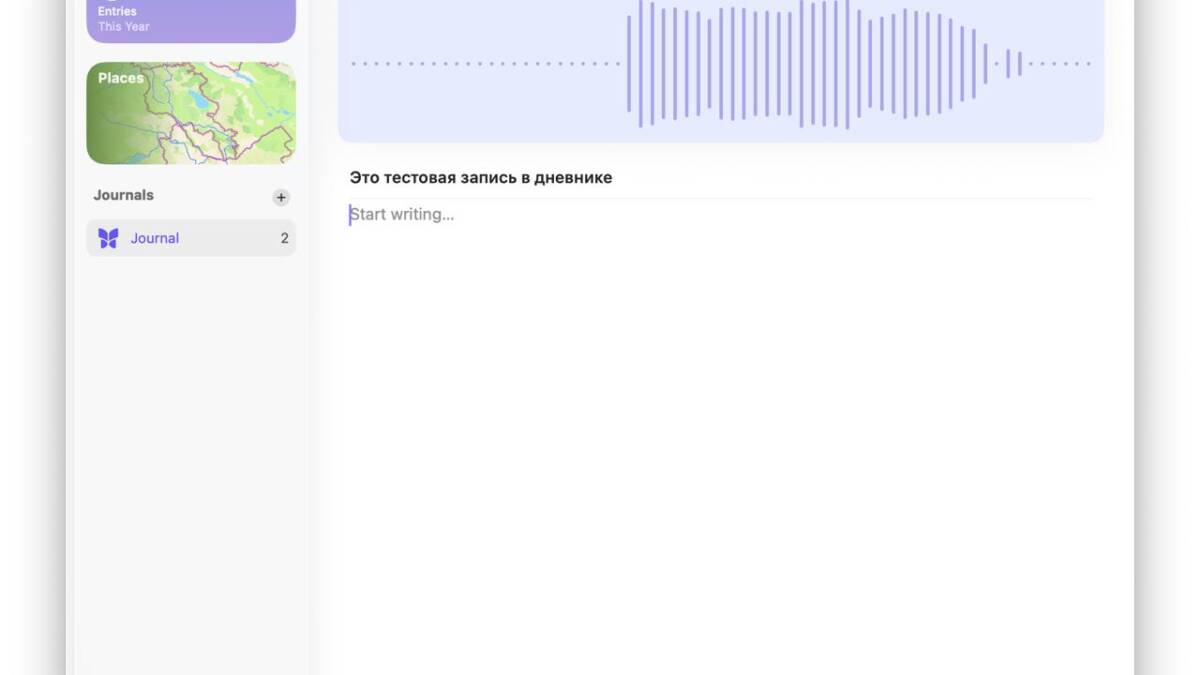Click empty editor area below Start writing

click(x=720, y=420)
